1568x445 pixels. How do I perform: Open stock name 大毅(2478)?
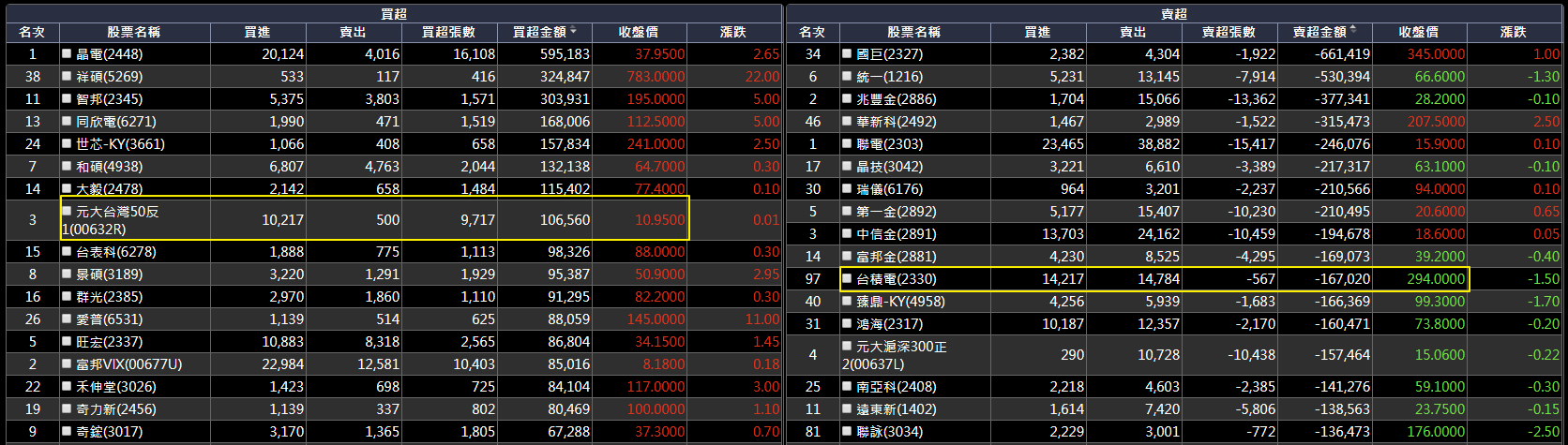point(109,189)
